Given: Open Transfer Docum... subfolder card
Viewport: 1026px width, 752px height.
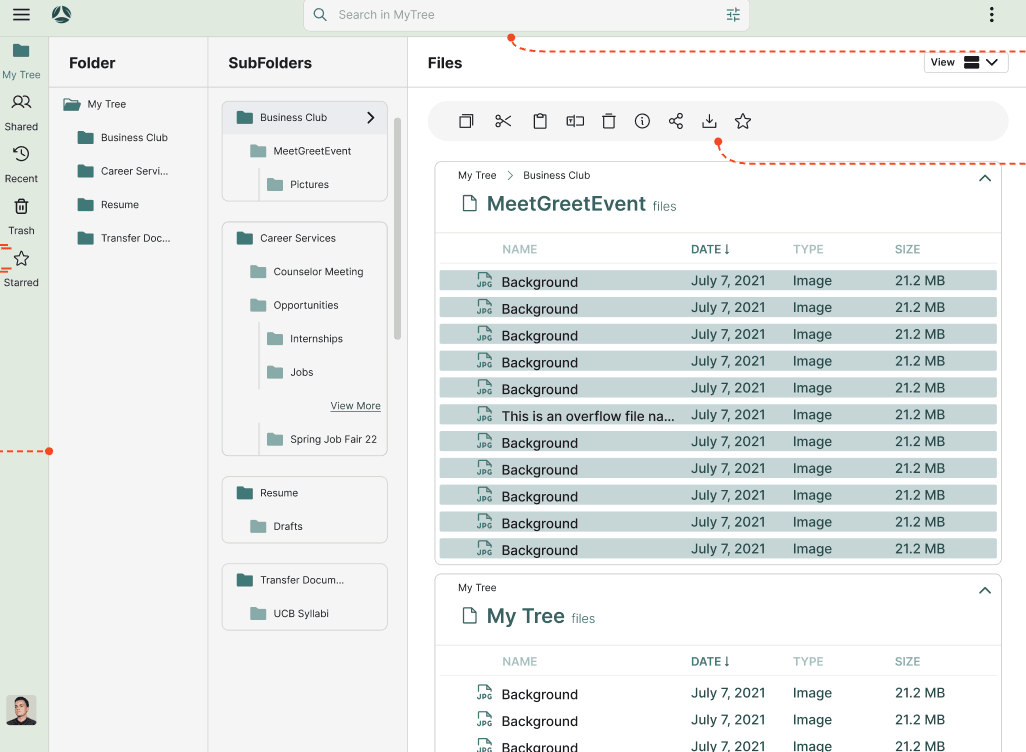Looking at the screenshot, I should [290, 580].
